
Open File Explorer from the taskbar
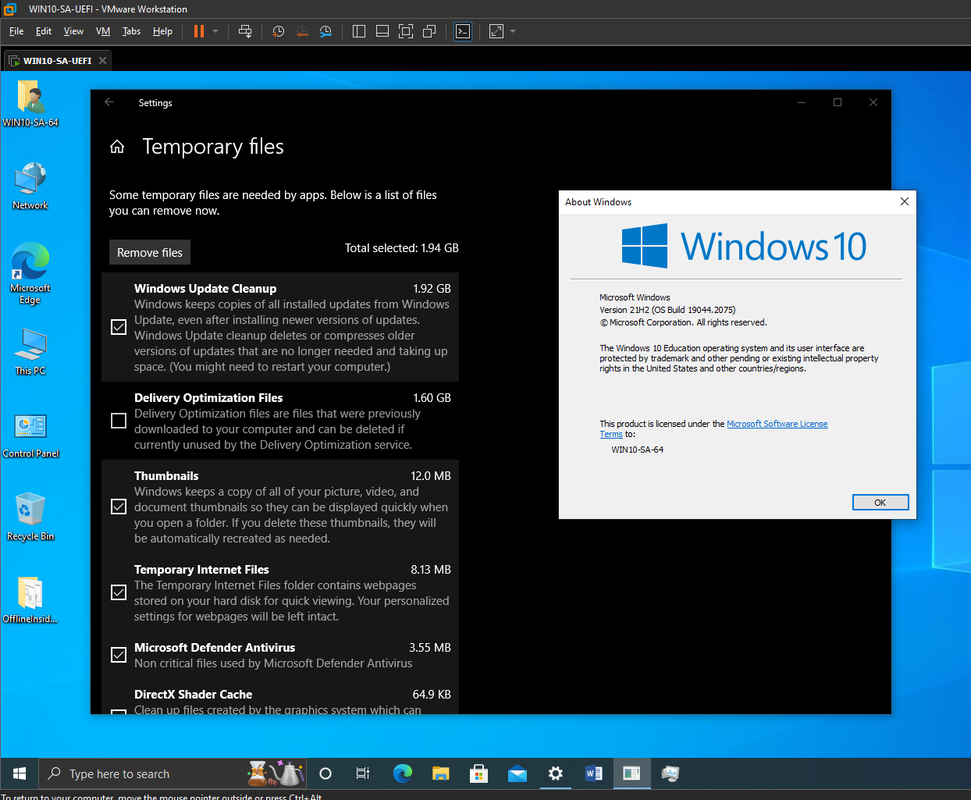pos(440,773)
